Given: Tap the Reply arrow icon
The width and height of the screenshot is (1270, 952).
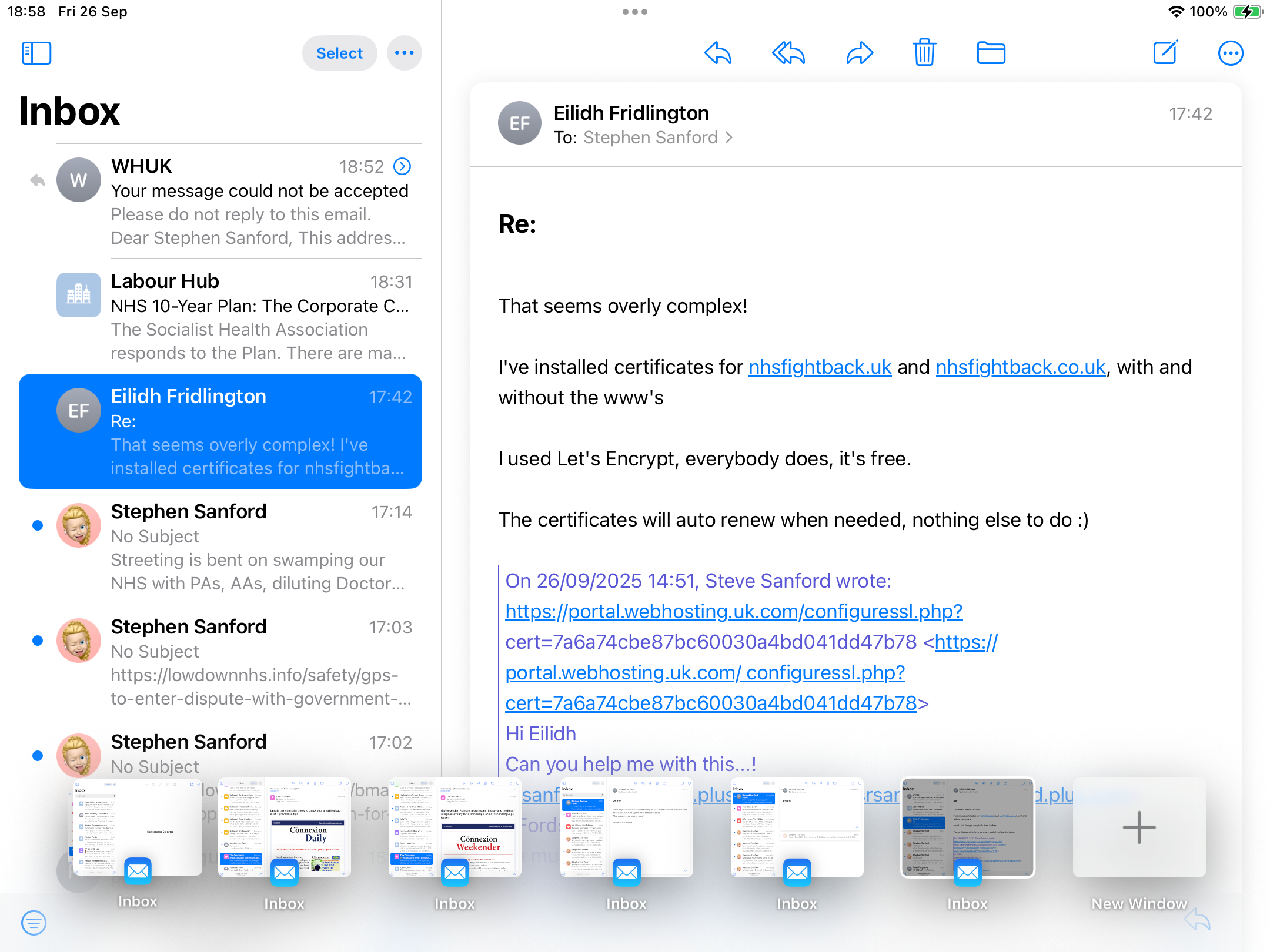Looking at the screenshot, I should [x=718, y=53].
